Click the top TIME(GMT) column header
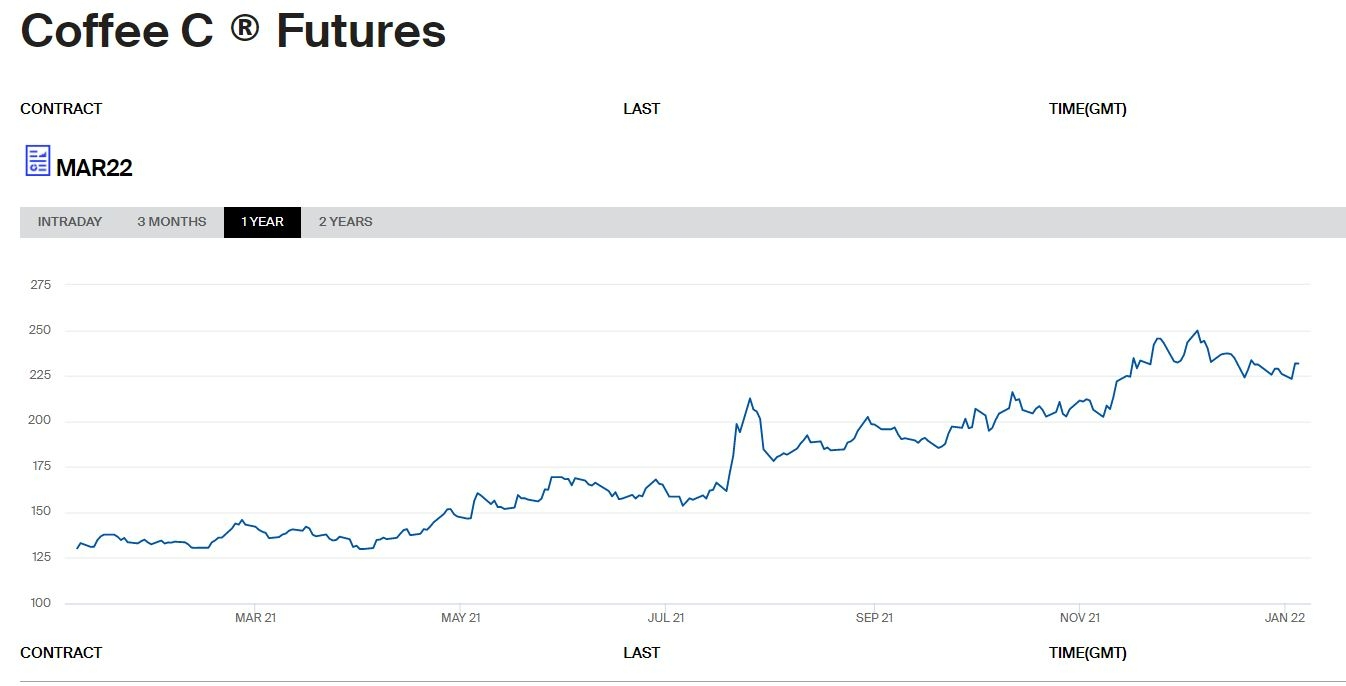This screenshot has width=1346, height=686. pos(1087,109)
